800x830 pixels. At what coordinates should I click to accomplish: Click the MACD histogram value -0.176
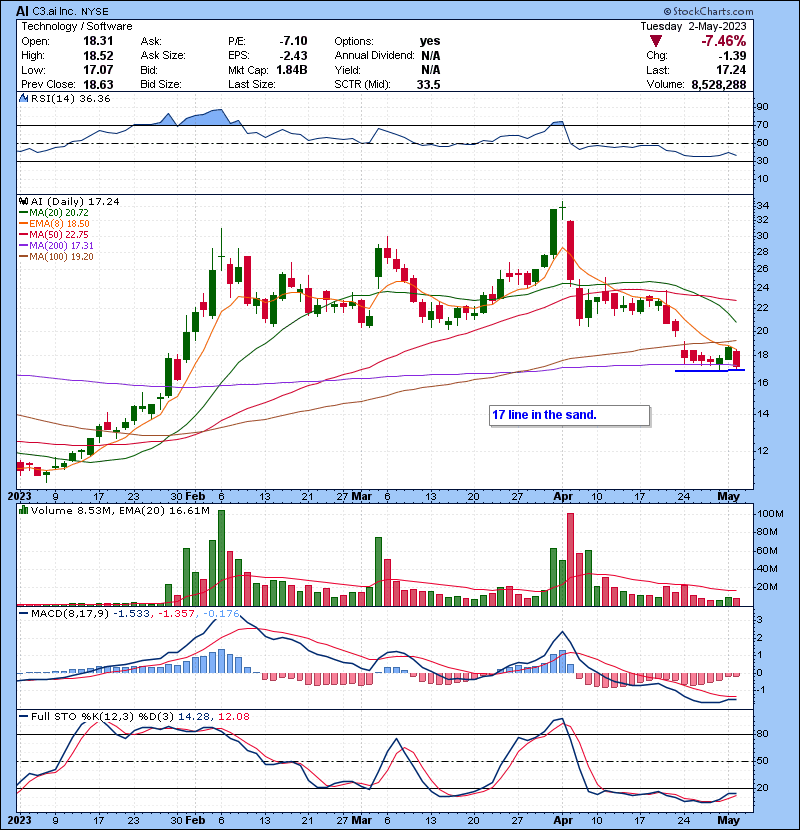tap(221, 614)
